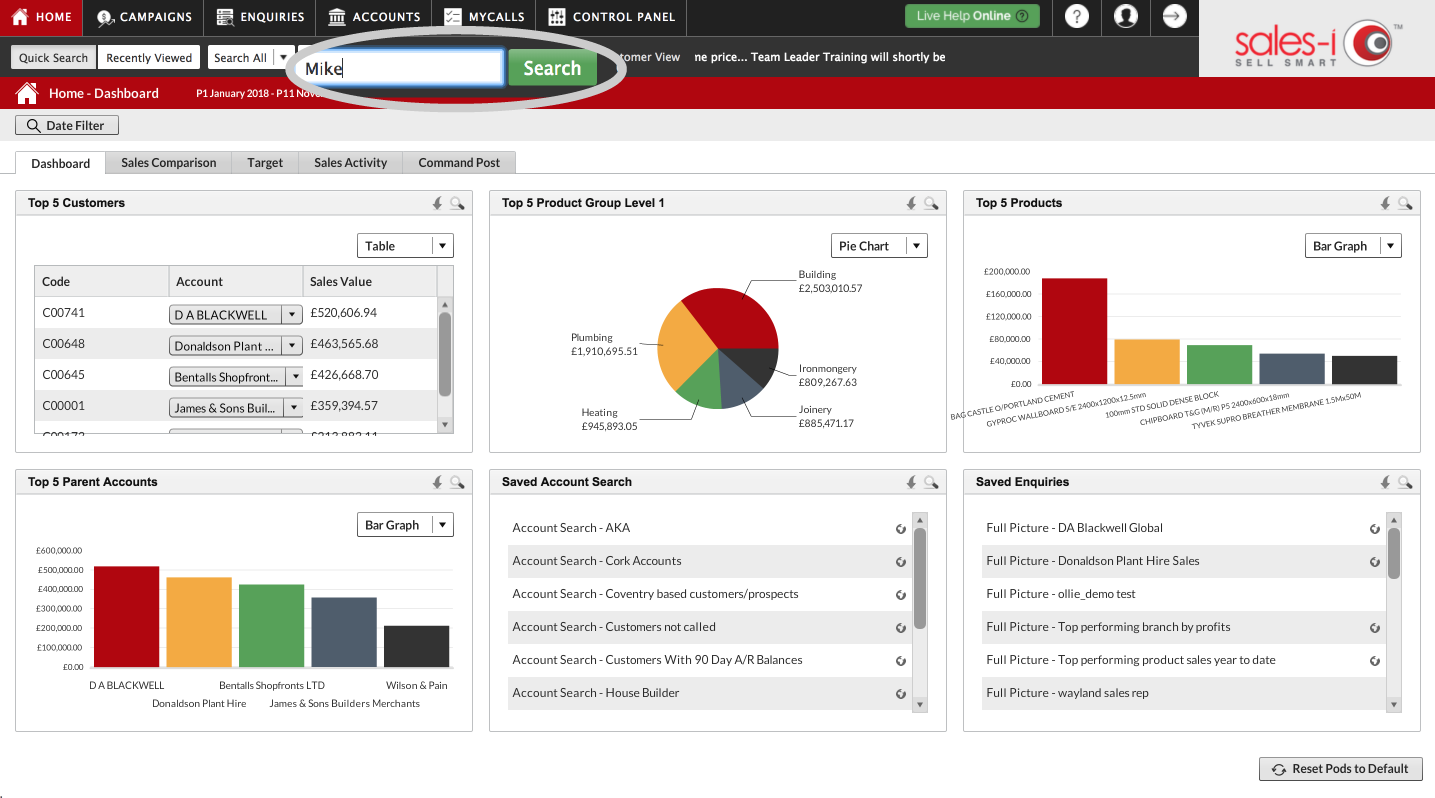Magnify the Top 5 Product Group Level 1 pod

931,203
